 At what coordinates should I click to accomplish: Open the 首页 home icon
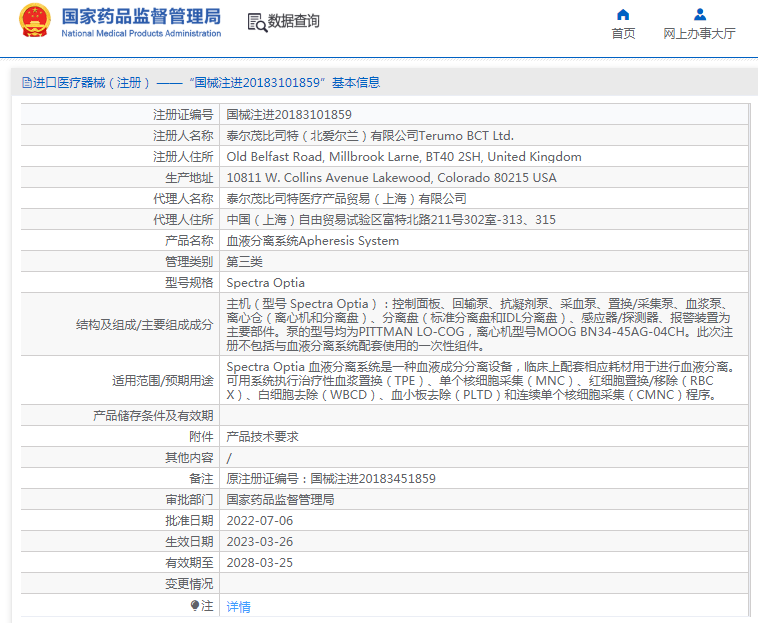(x=623, y=14)
